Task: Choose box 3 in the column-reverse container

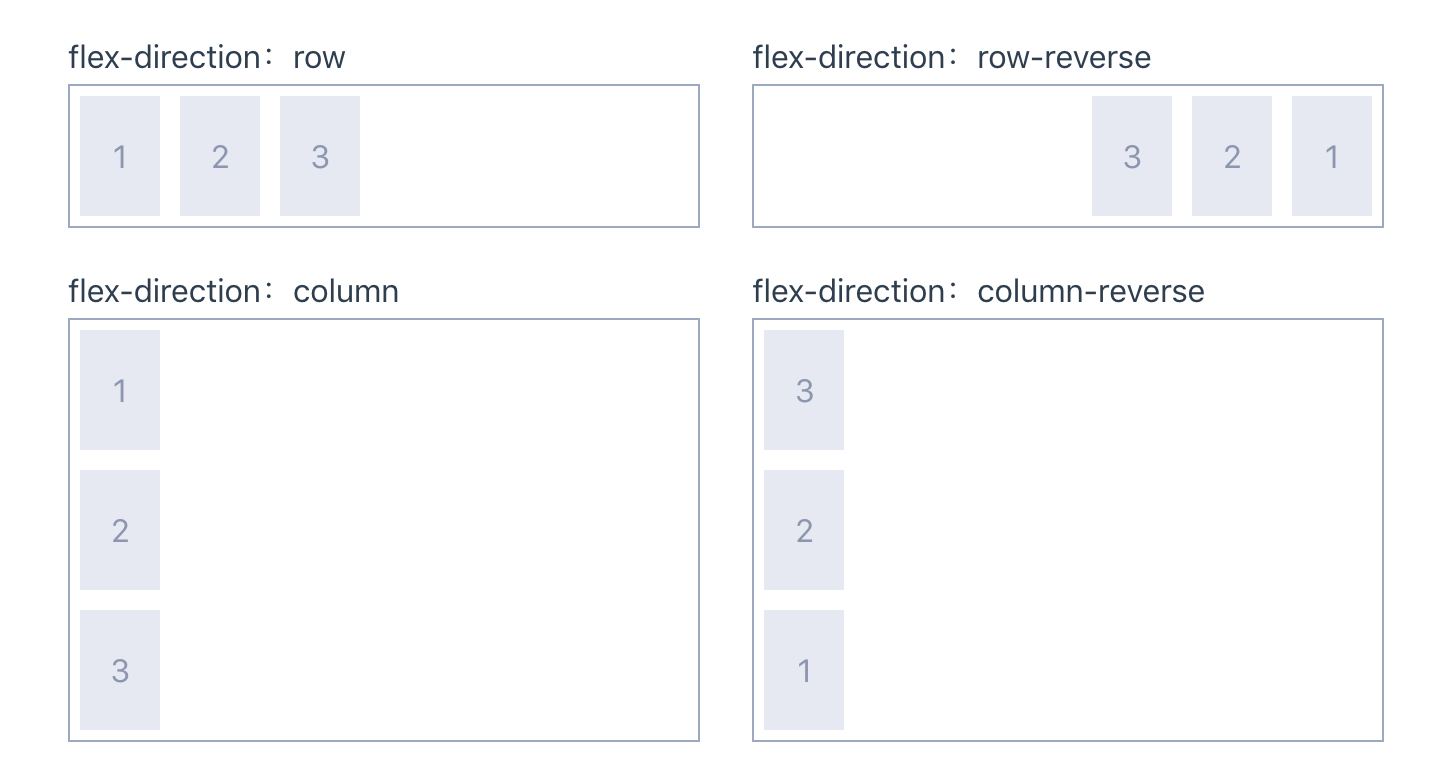Action: (804, 390)
